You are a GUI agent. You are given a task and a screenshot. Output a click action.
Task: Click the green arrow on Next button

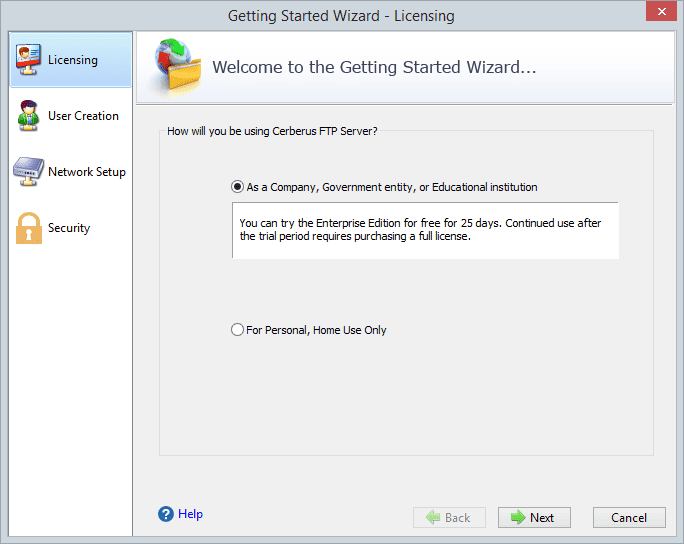click(518, 517)
